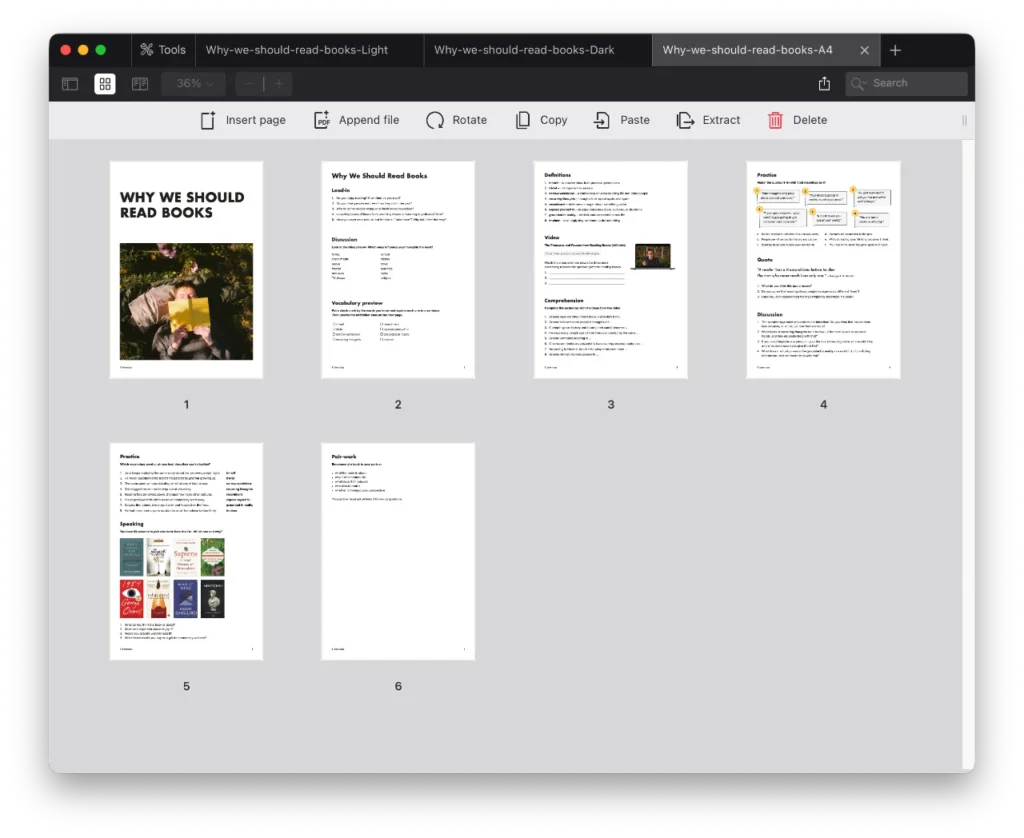Click the Paste icon

coord(601,120)
